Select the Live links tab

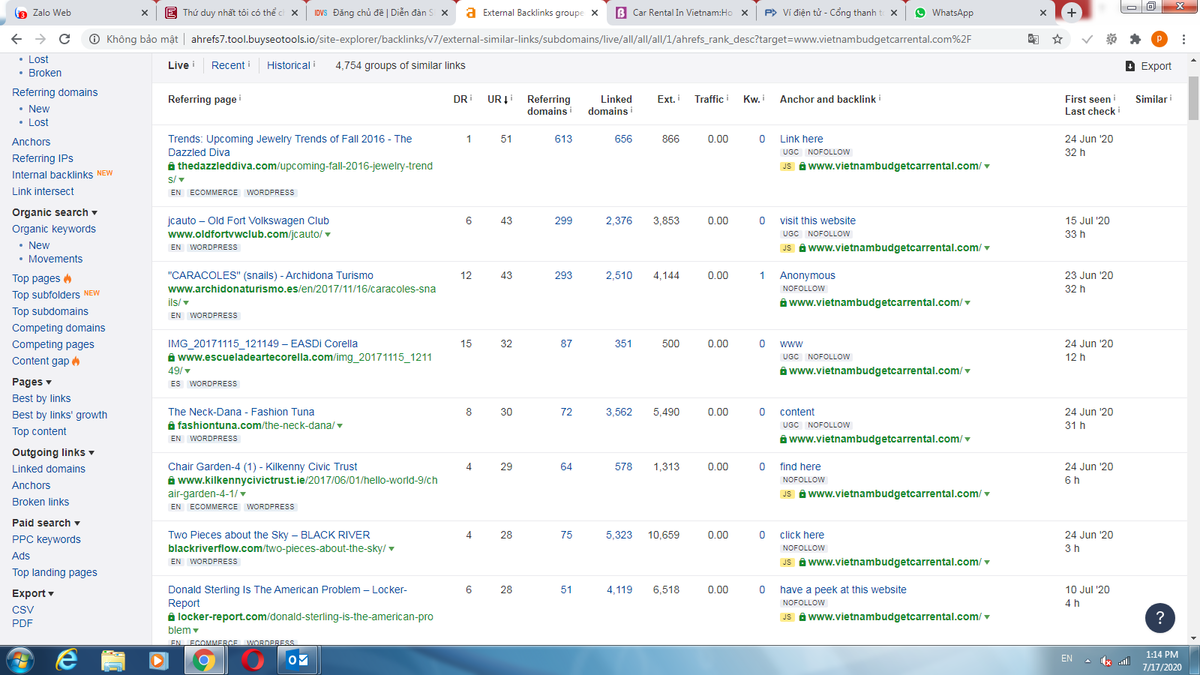tap(179, 65)
